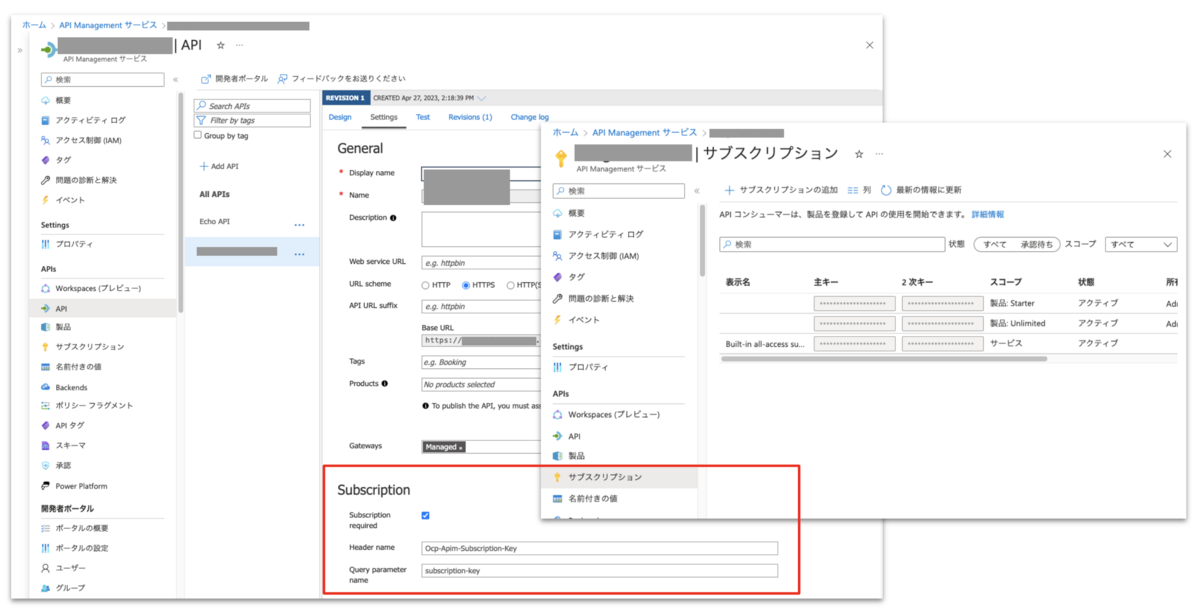Open グループ in the sidebar
Viewport: 1200px width, 615px height.
tap(70, 588)
